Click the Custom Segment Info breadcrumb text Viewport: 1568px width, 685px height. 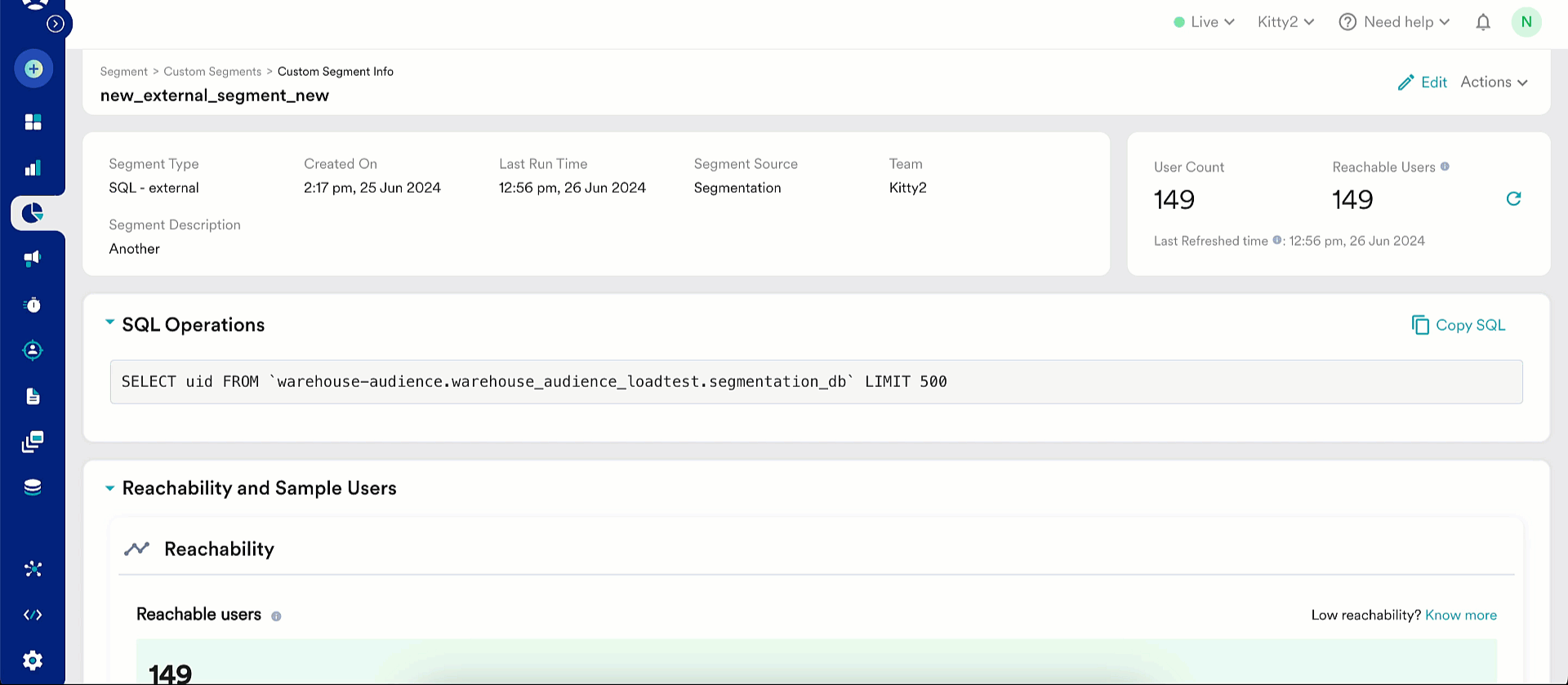[336, 72]
